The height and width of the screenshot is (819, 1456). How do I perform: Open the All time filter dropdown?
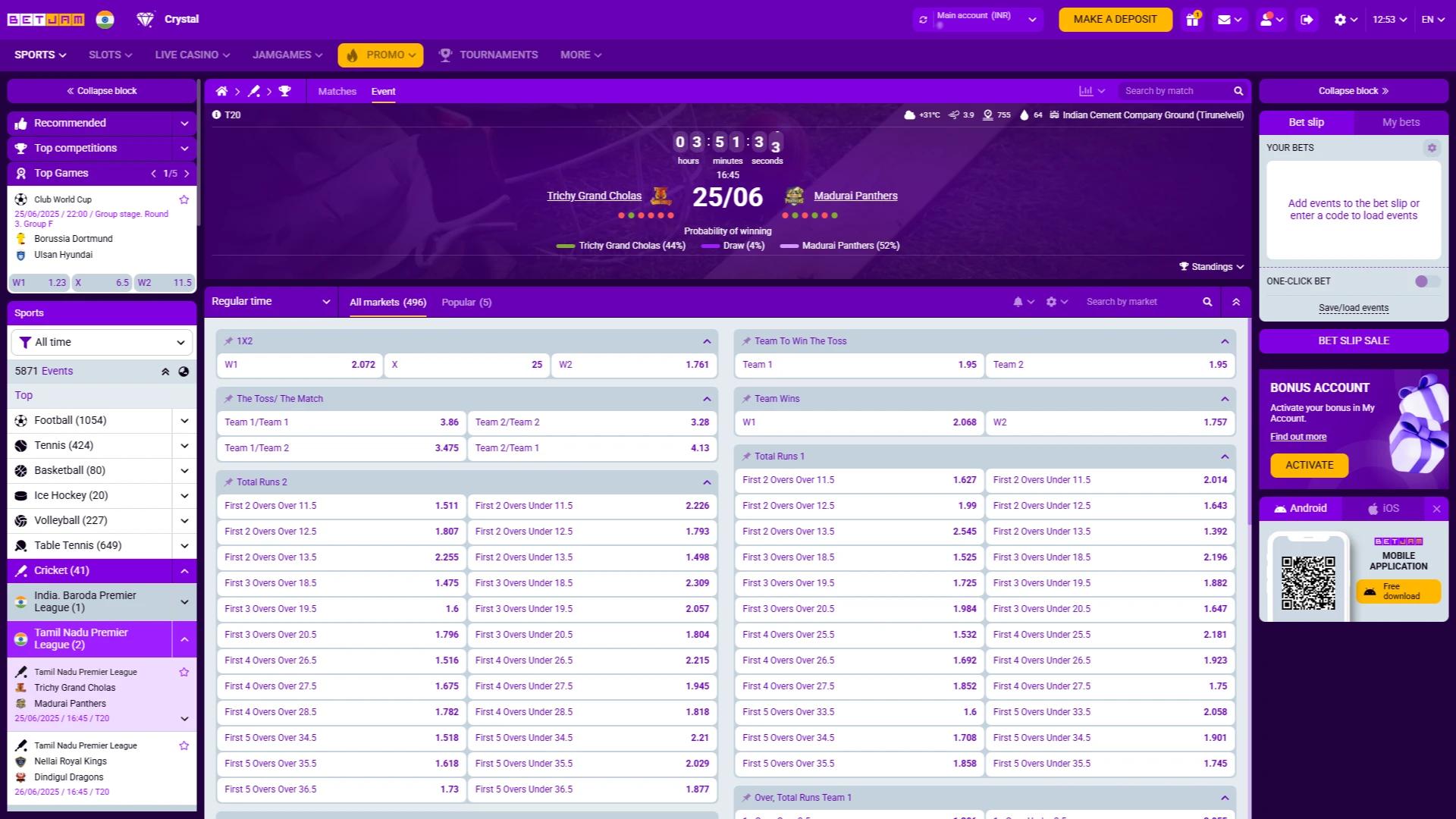pos(102,342)
